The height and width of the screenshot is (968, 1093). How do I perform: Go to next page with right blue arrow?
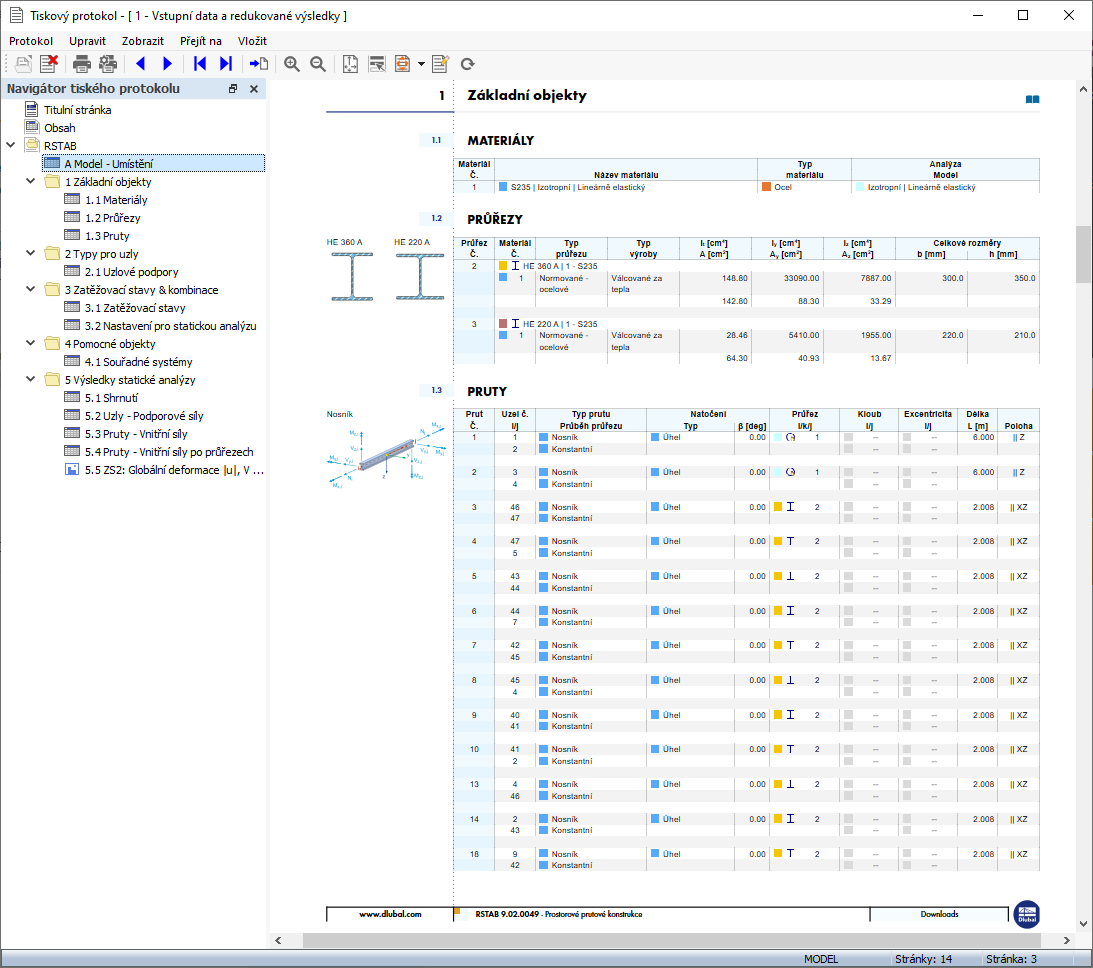[167, 64]
